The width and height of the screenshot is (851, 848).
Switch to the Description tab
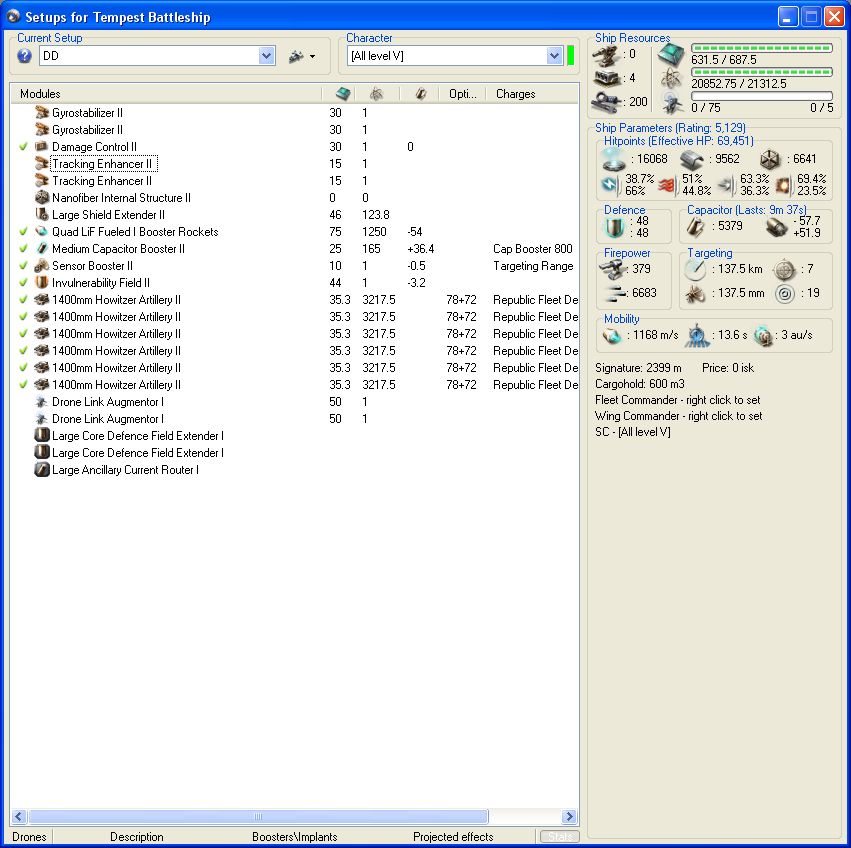(137, 837)
